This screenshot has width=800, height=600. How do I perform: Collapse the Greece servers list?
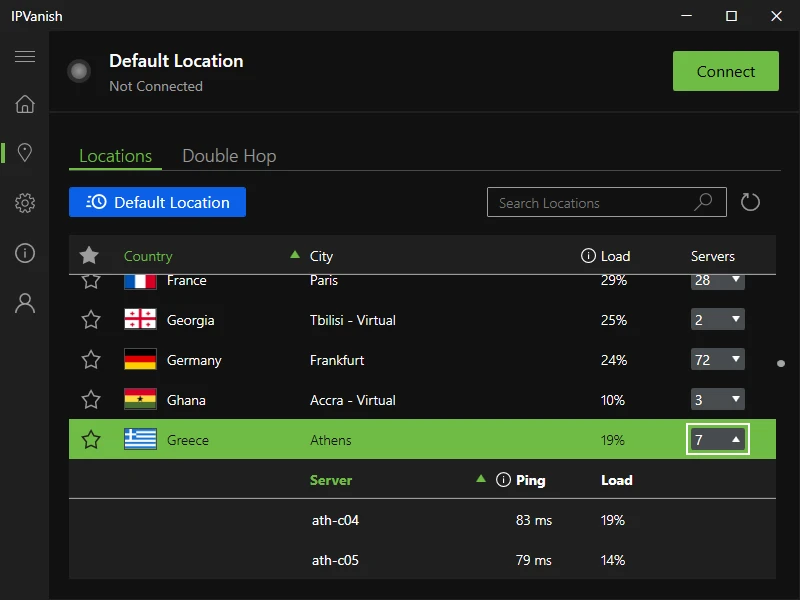718,439
